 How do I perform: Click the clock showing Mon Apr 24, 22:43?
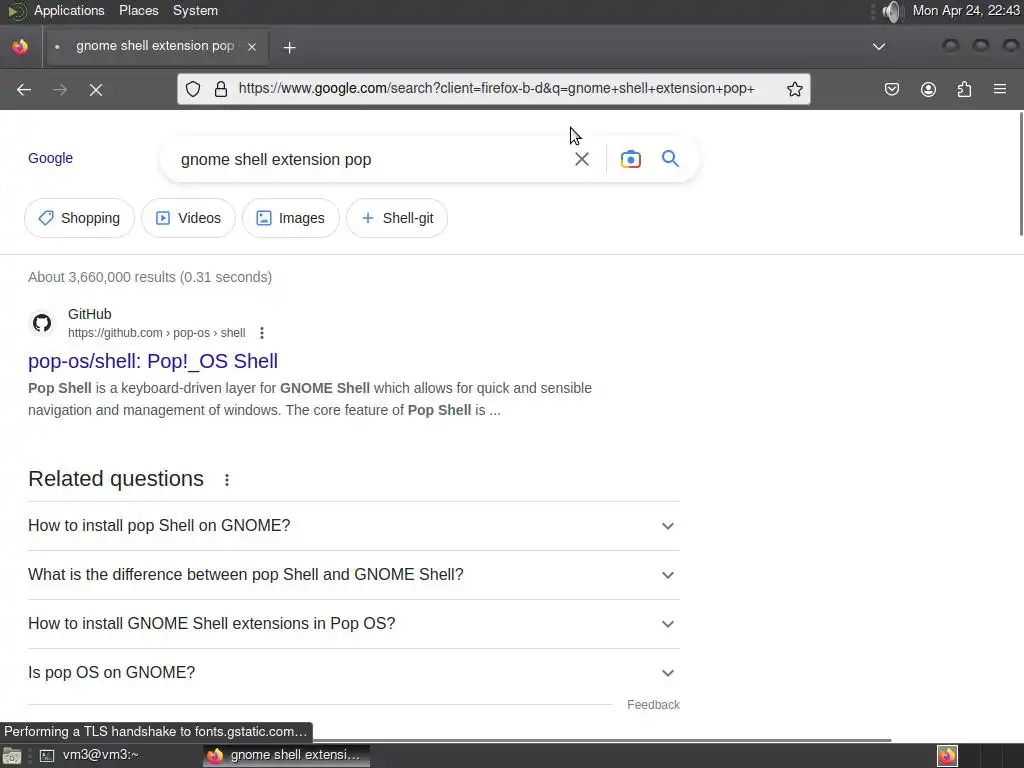[966, 10]
